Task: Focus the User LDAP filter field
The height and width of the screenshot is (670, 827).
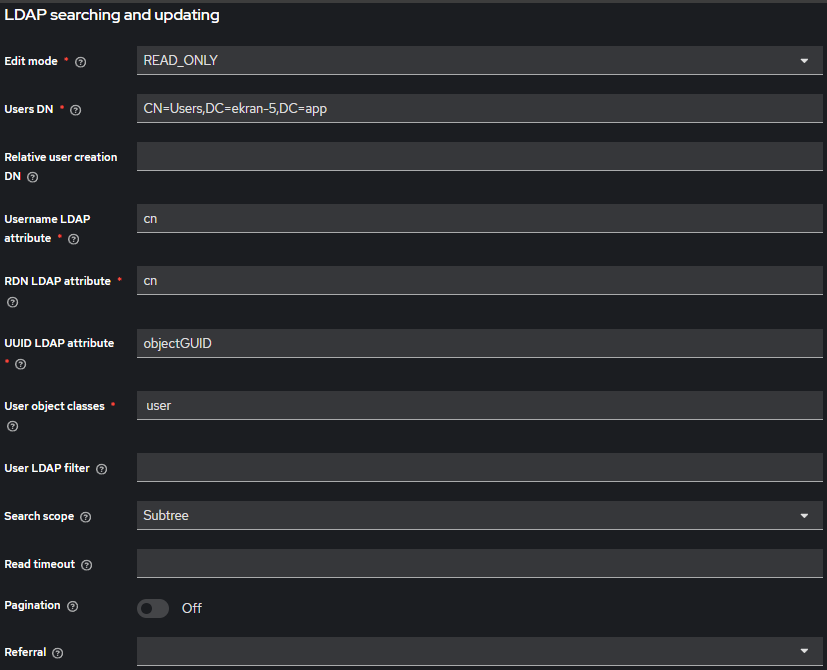Action: 480,468
